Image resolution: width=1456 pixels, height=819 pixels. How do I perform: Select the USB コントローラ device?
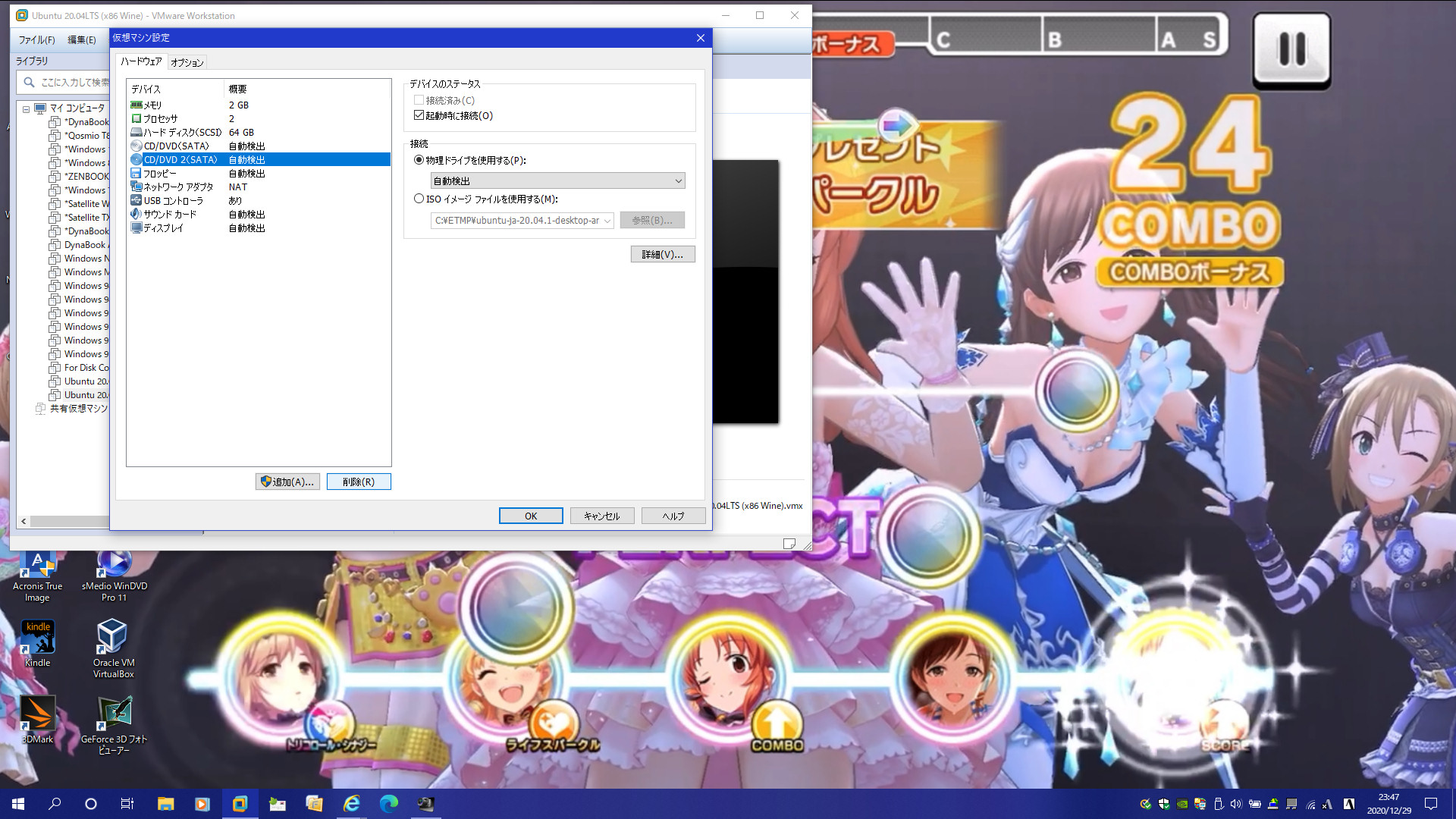259,200
